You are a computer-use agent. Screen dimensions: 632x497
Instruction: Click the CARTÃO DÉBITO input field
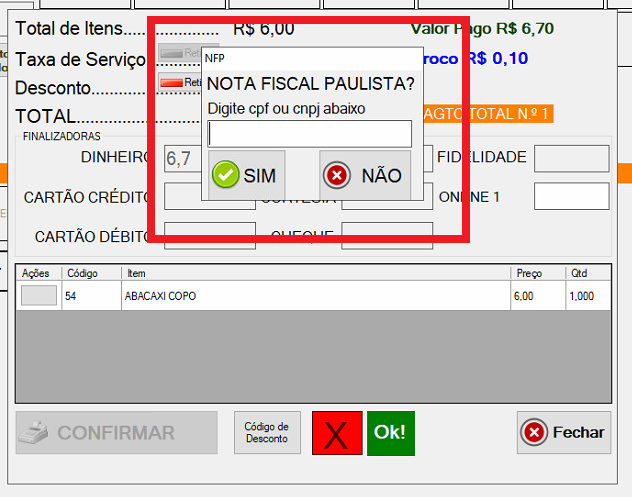(x=210, y=236)
